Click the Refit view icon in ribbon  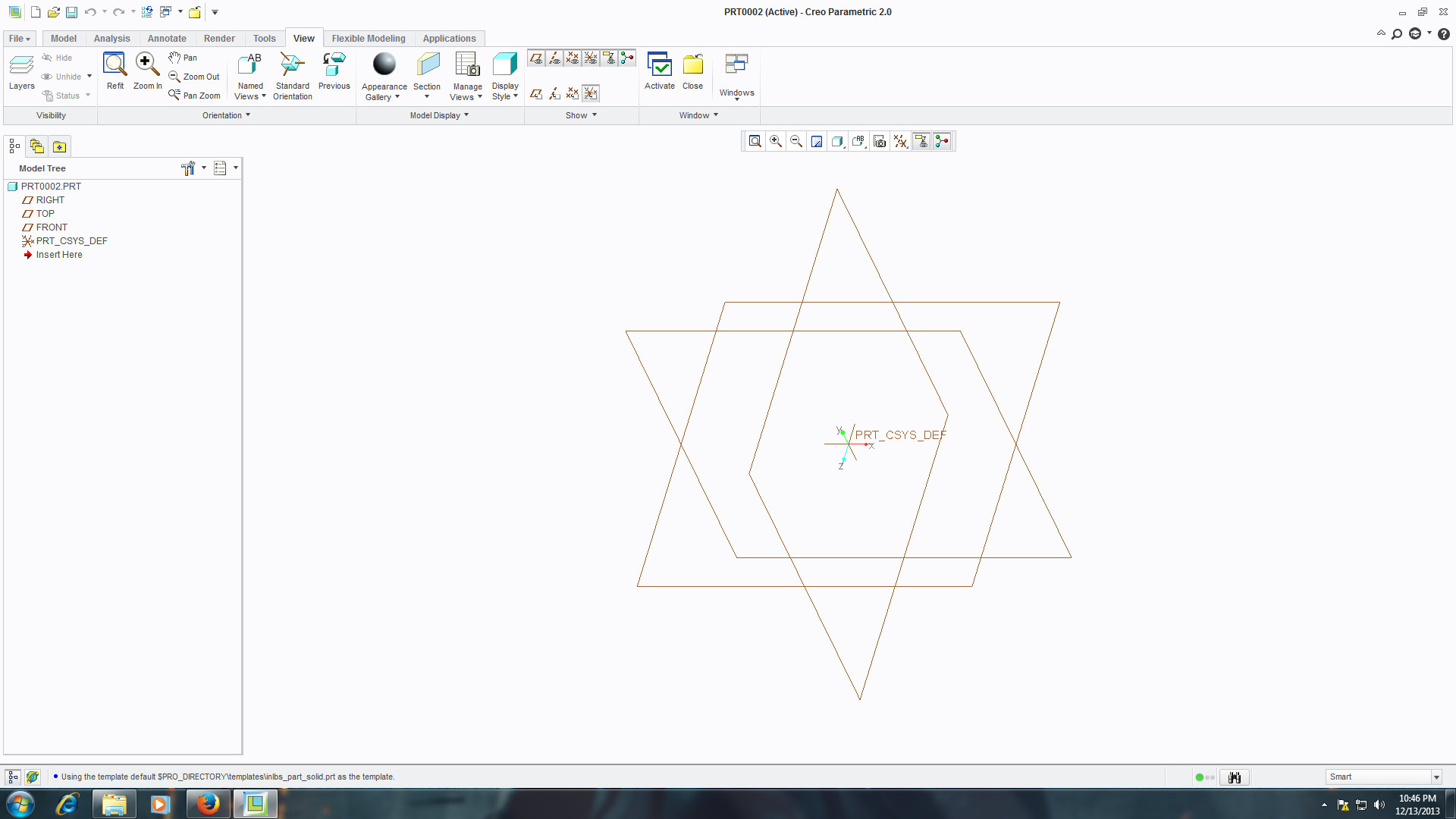(115, 65)
